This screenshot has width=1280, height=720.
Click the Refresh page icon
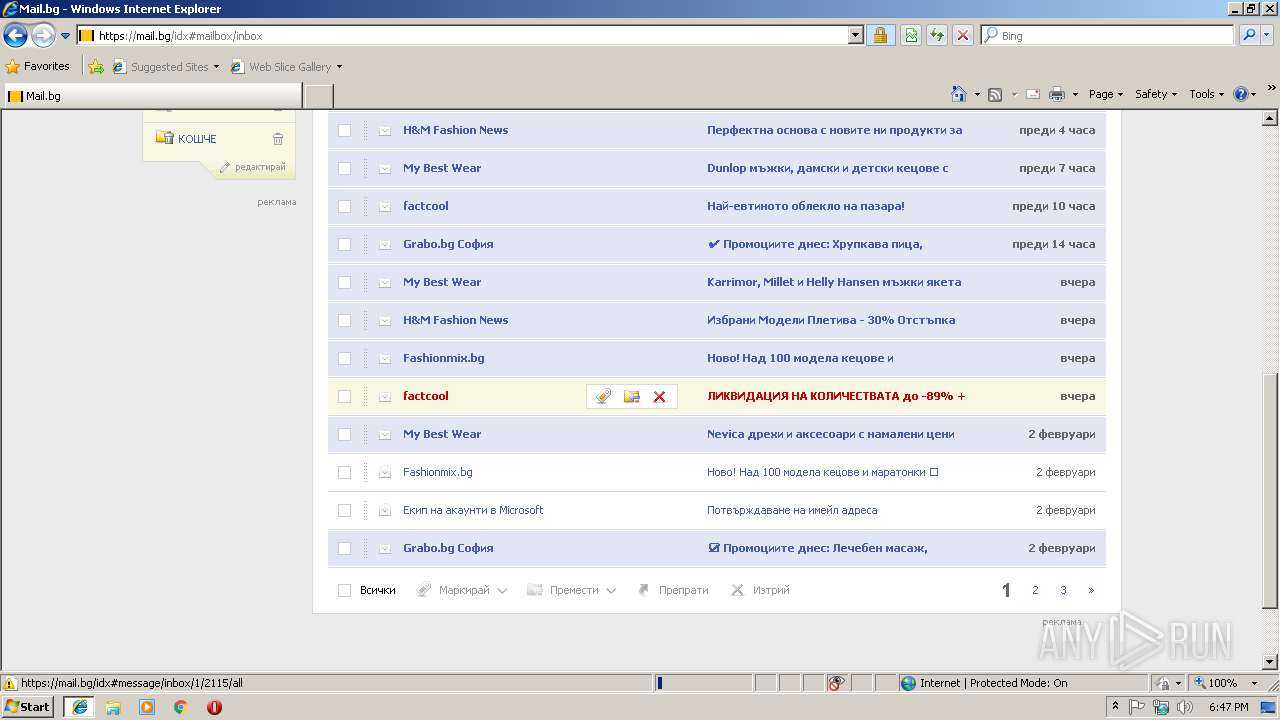click(937, 35)
